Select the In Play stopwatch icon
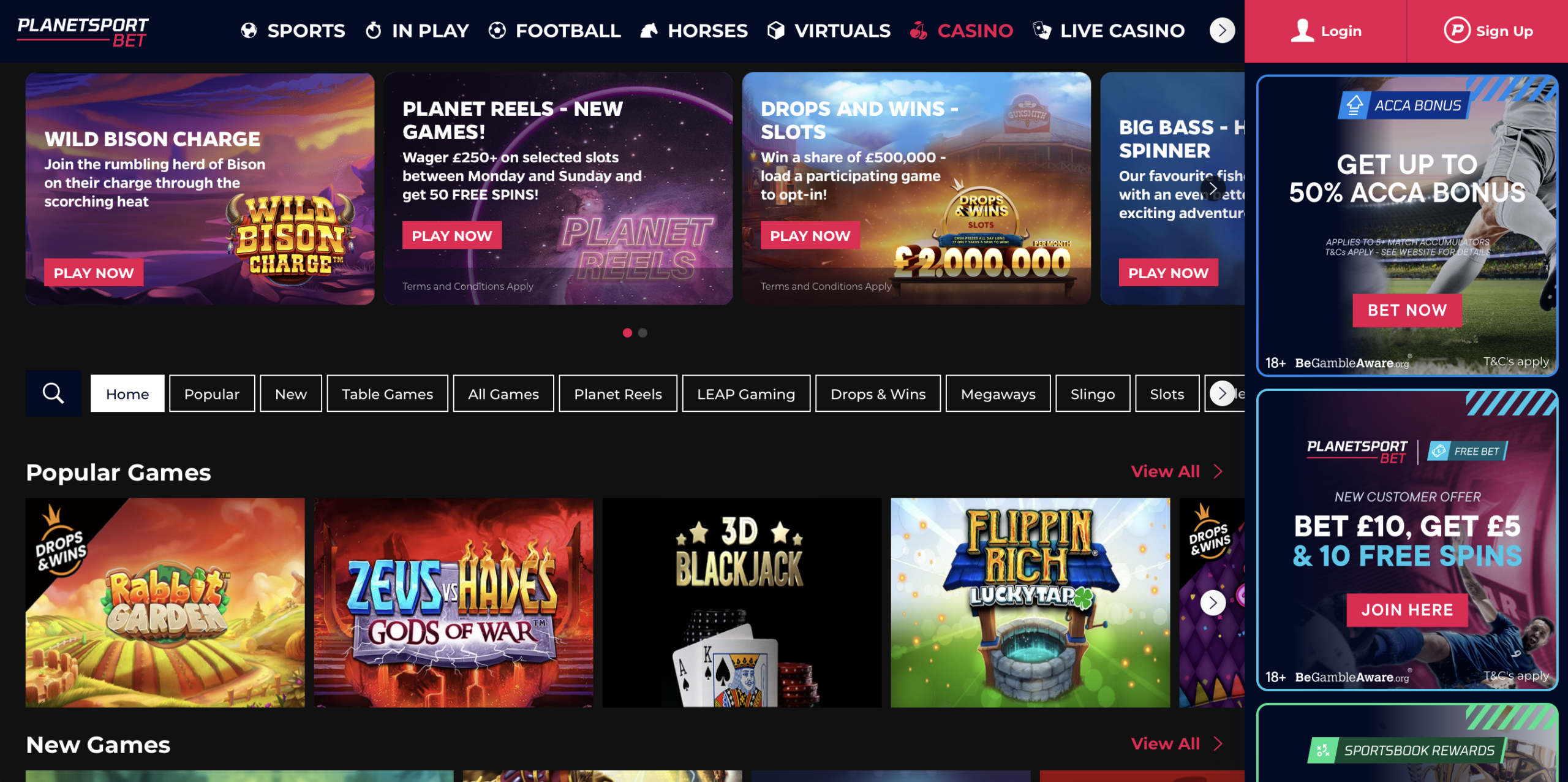1568x782 pixels. (x=373, y=30)
